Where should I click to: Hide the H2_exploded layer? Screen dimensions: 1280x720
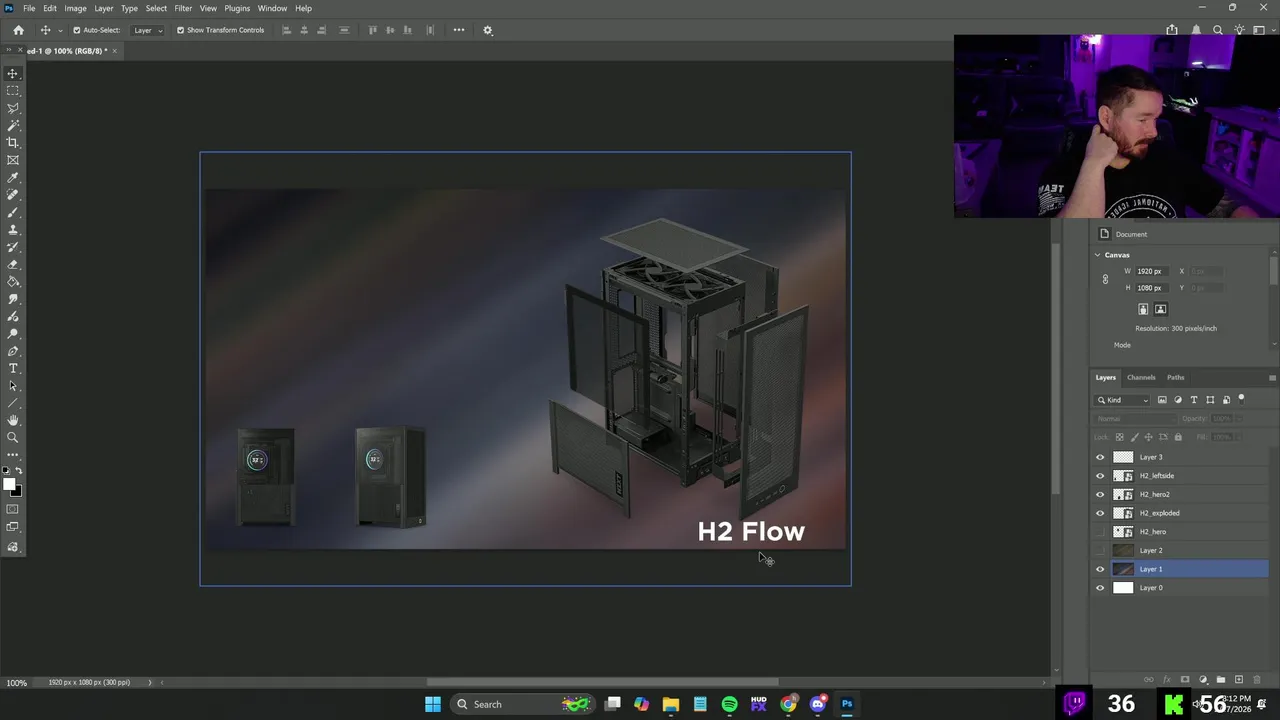(1101, 513)
